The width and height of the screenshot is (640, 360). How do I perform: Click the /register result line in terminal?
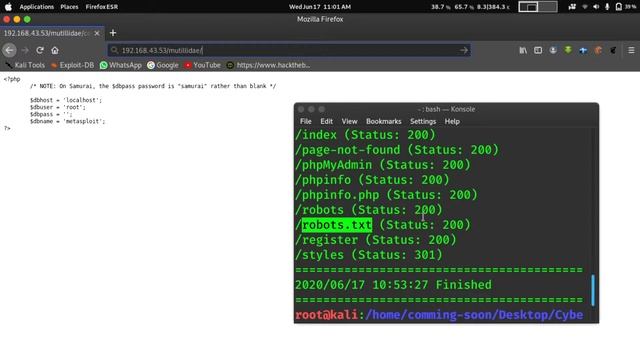click(x=376, y=240)
